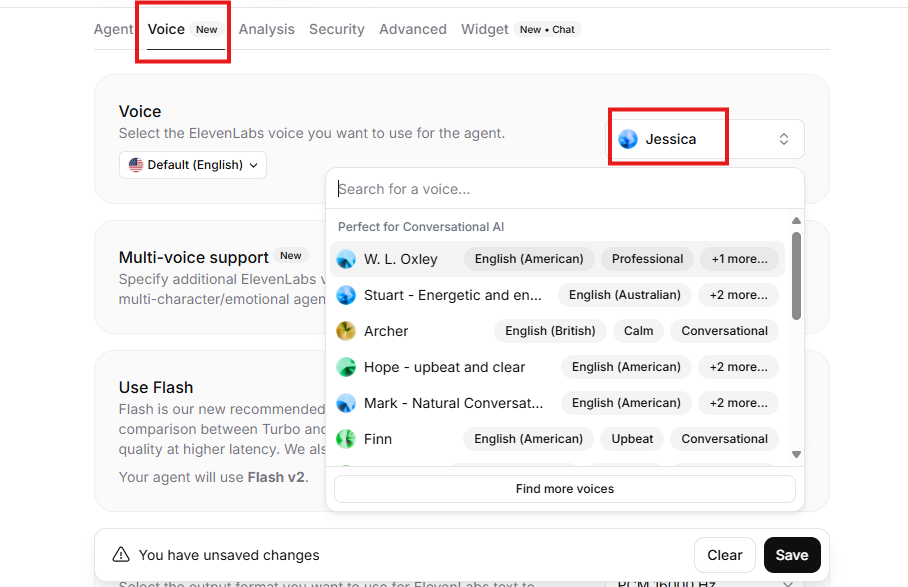Screen dimensions: 908x587
Task: Focus the Search for a voice field
Action: pos(565,189)
